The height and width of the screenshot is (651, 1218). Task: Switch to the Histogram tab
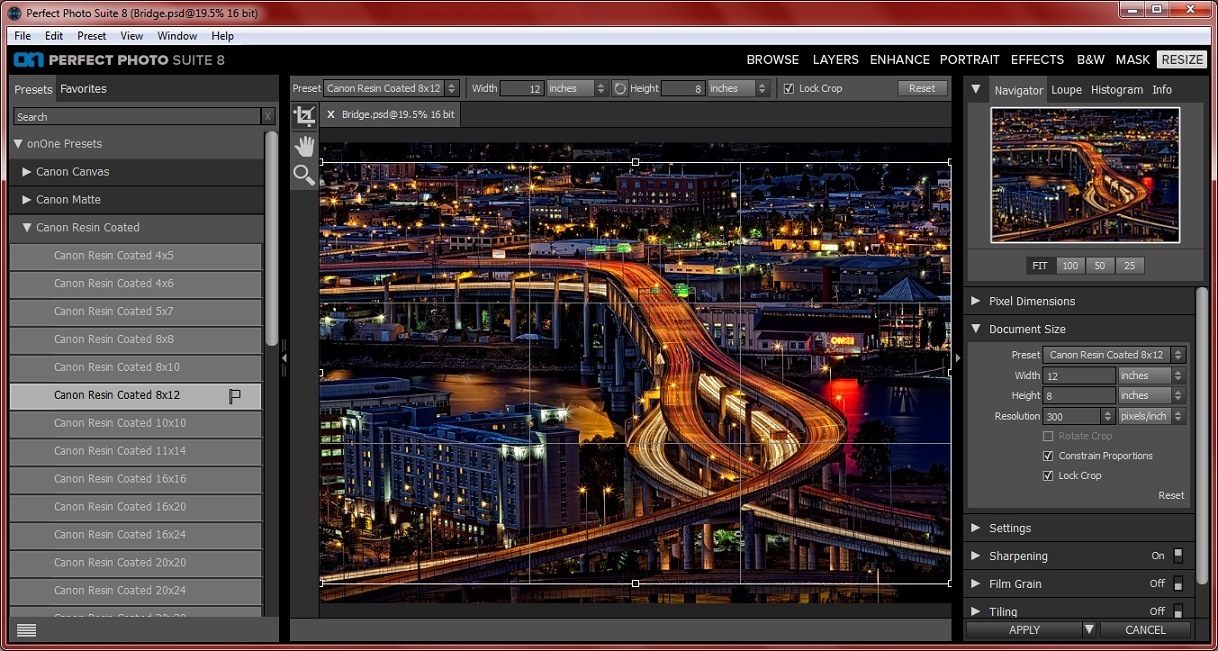click(x=1117, y=89)
